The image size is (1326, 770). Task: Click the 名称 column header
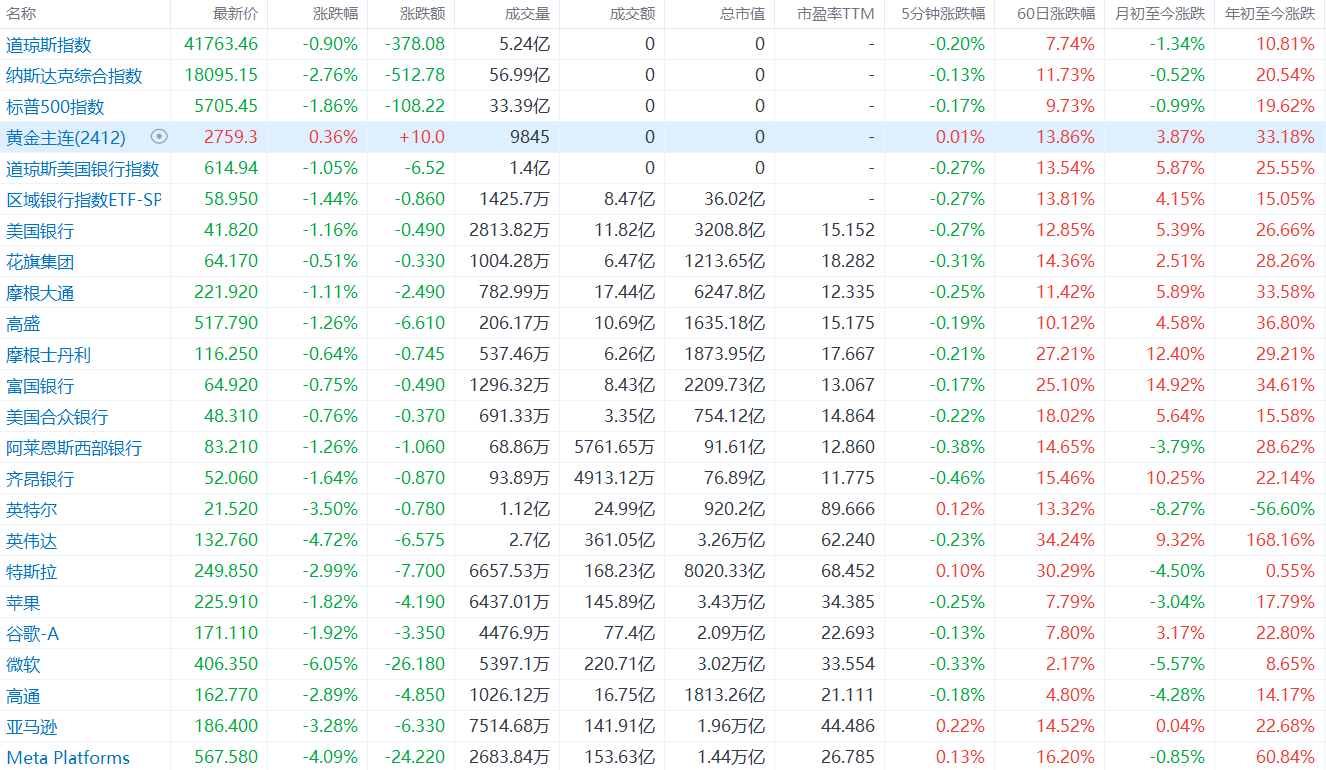click(21, 14)
